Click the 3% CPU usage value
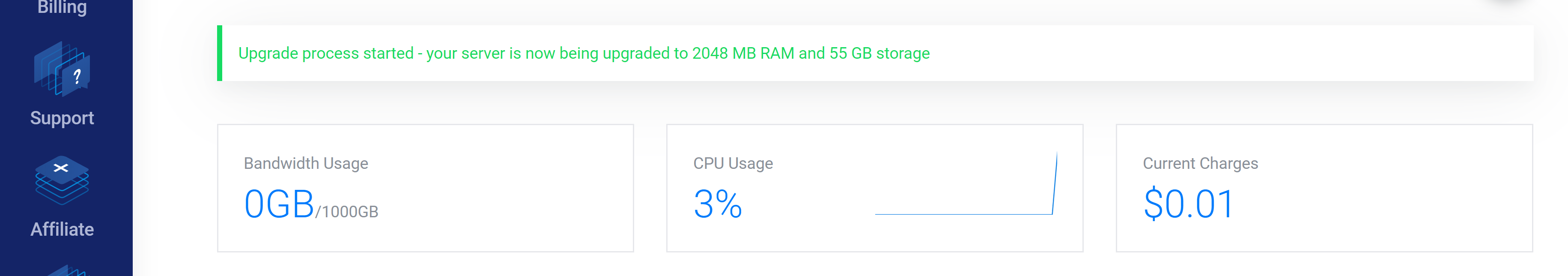The width and height of the screenshot is (1568, 276). pyautogui.click(x=718, y=204)
